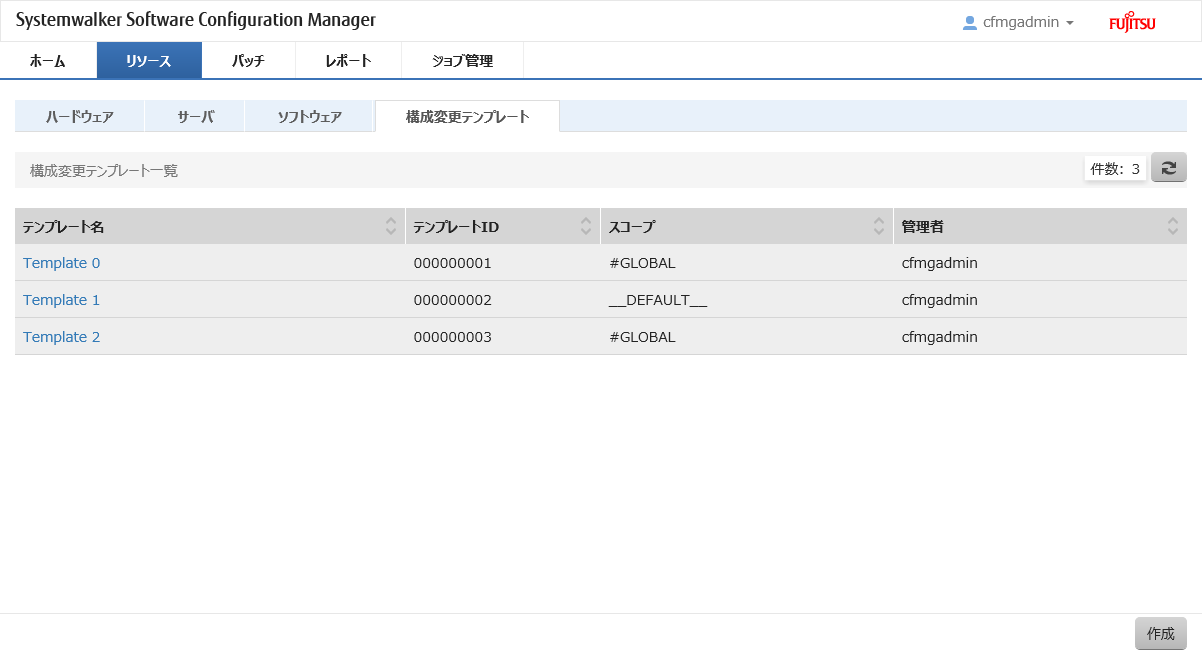Open the サーバ sub-tab

pyautogui.click(x=195, y=116)
